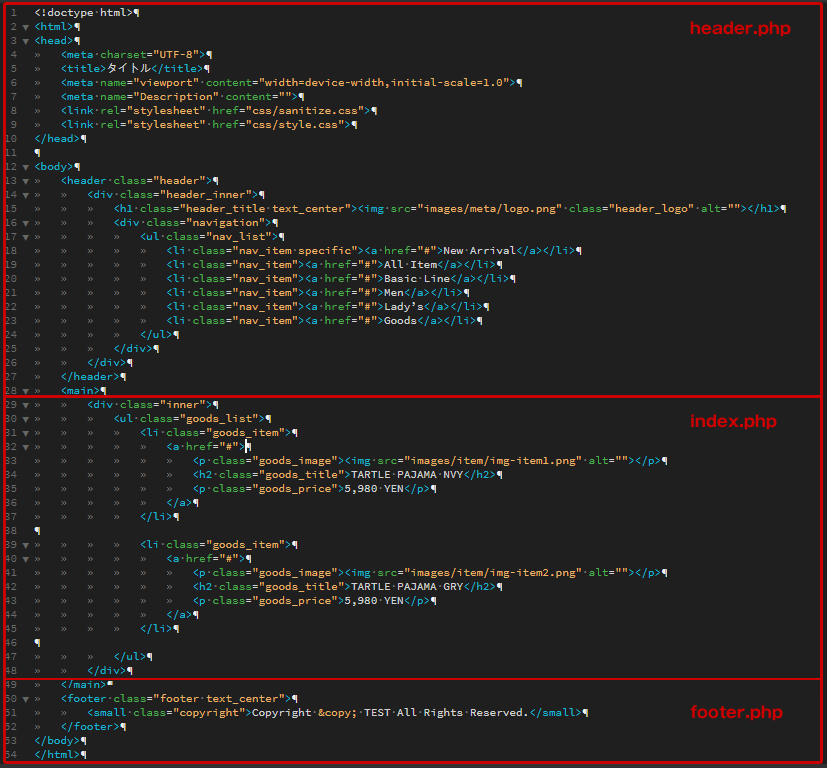Fold the footer text_center block
The height and width of the screenshot is (768, 827).
25,698
